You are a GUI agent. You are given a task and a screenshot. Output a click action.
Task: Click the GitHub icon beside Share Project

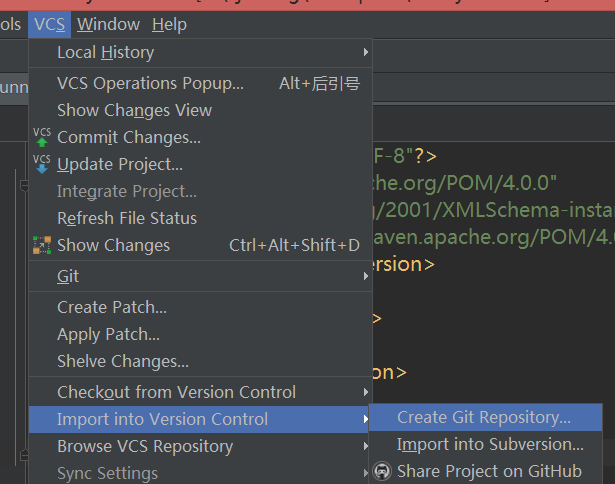point(382,471)
